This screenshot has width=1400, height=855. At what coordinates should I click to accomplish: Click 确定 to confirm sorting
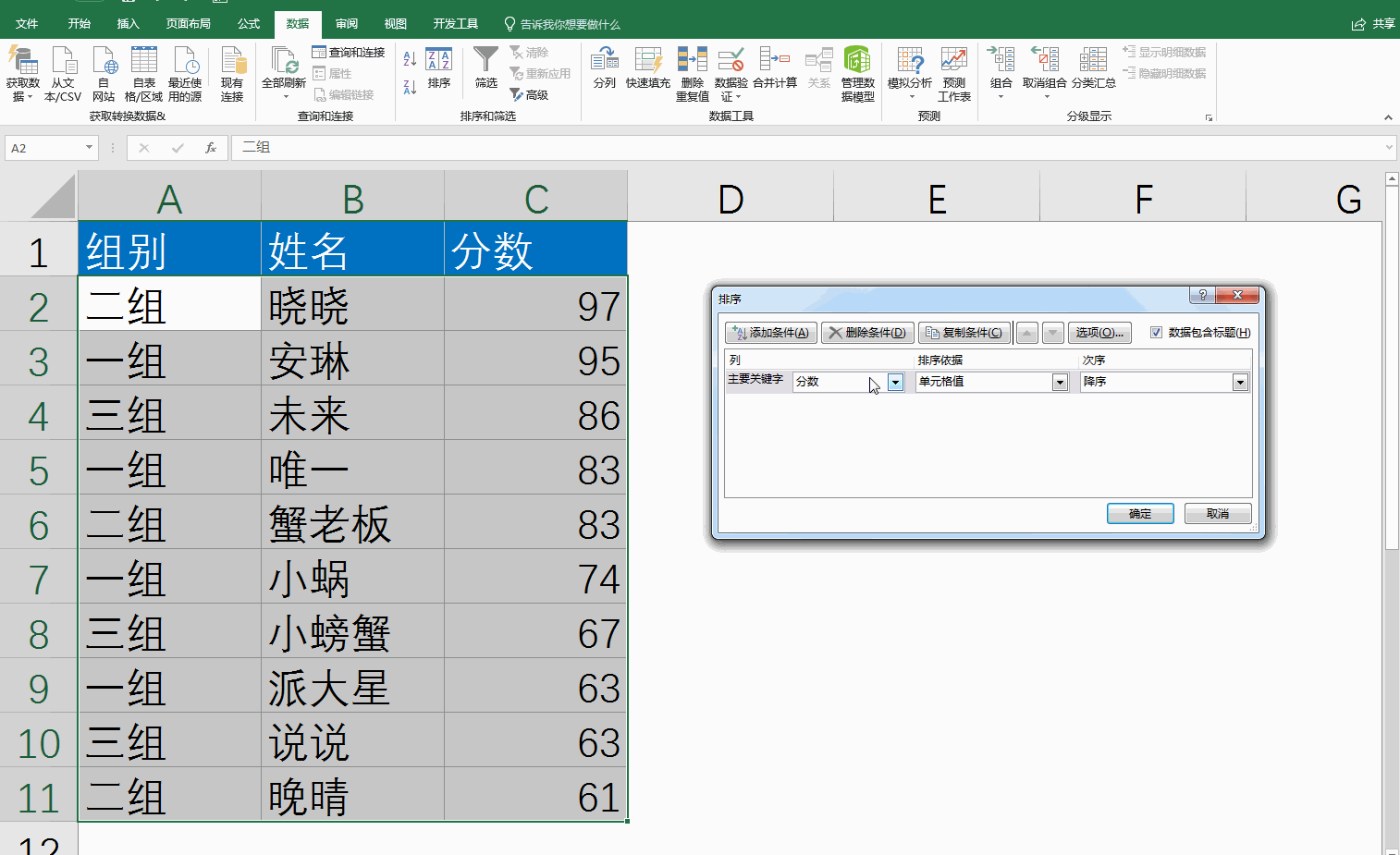pos(1140,514)
